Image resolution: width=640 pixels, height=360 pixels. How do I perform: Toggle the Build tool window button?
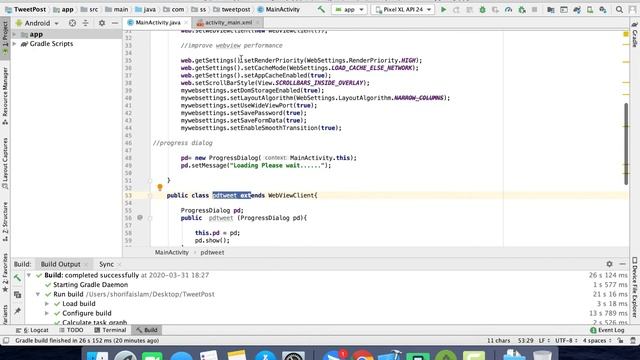pyautogui.click(x=147, y=330)
